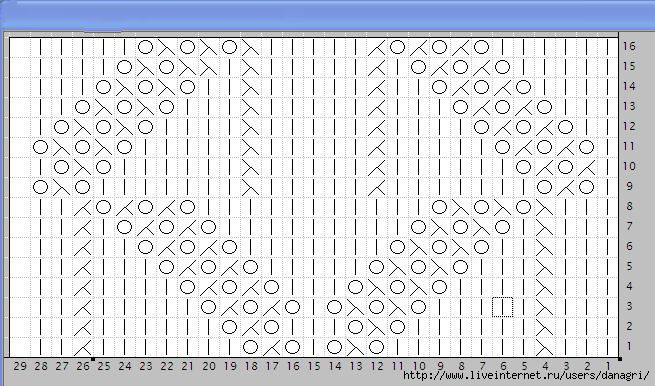The width and height of the screenshot is (655, 386).
Task: Click the decrease symbol at row 12, column 12
Action: tap(376, 127)
